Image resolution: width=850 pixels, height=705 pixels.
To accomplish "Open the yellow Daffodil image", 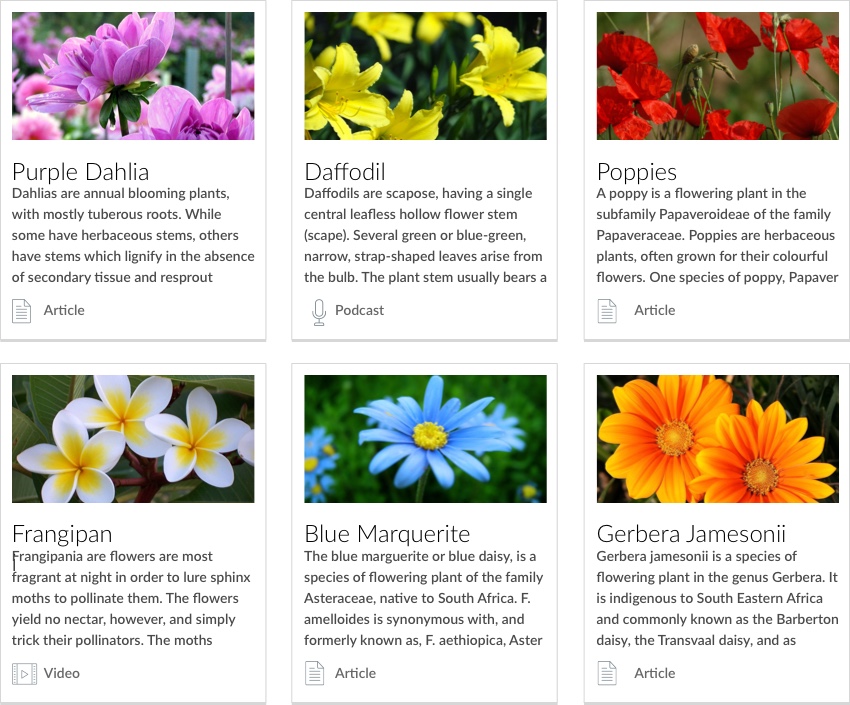I will pos(425,76).
